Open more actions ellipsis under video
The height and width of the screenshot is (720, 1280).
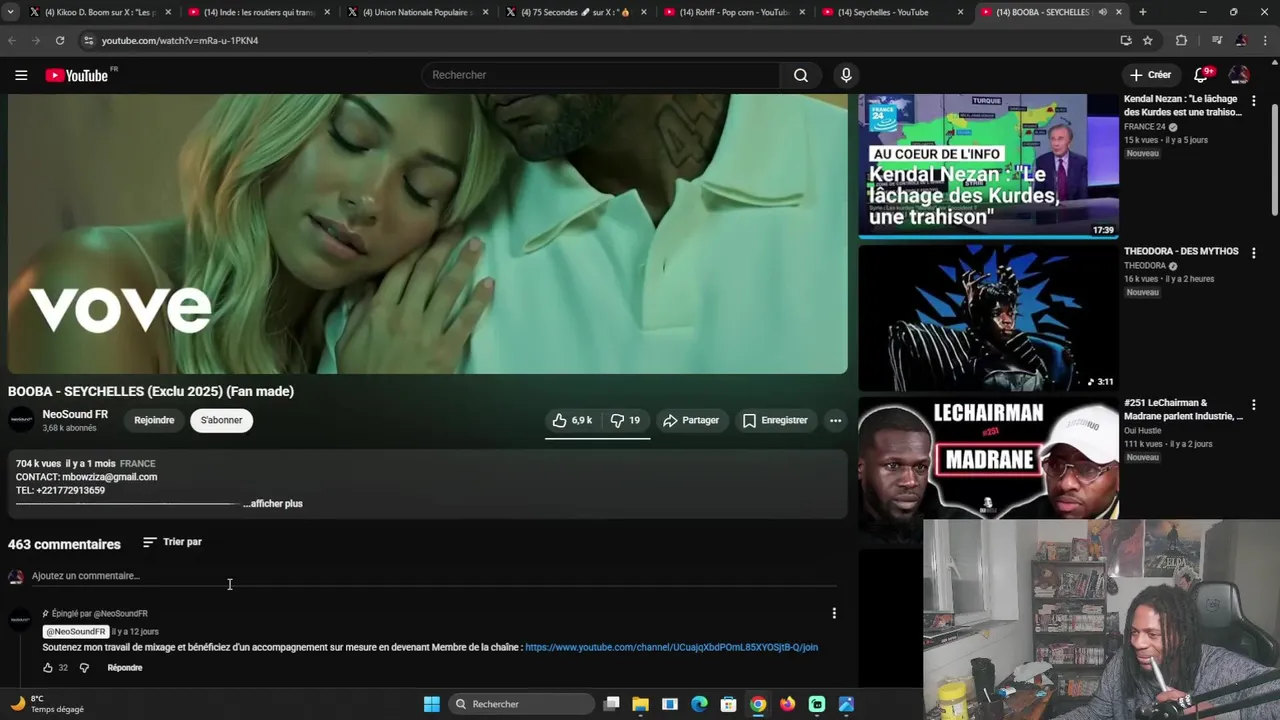835,421
